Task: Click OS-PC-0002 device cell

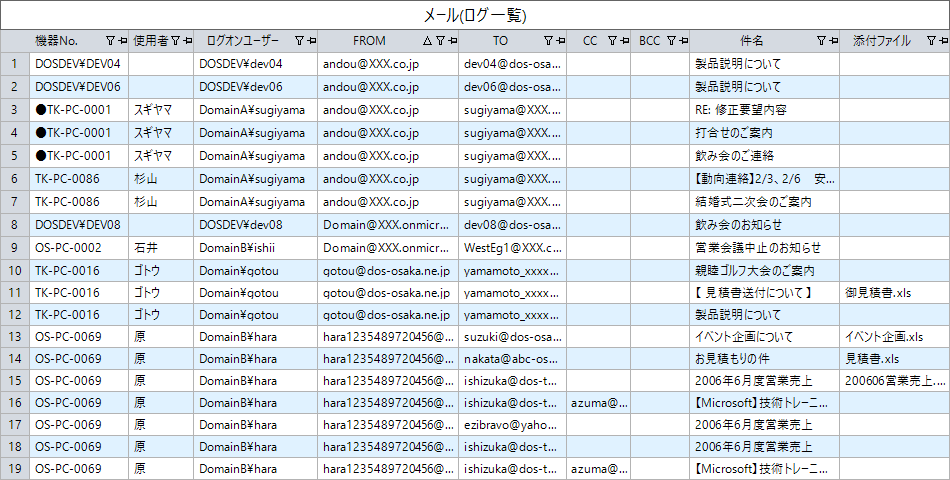Action: click(79, 248)
